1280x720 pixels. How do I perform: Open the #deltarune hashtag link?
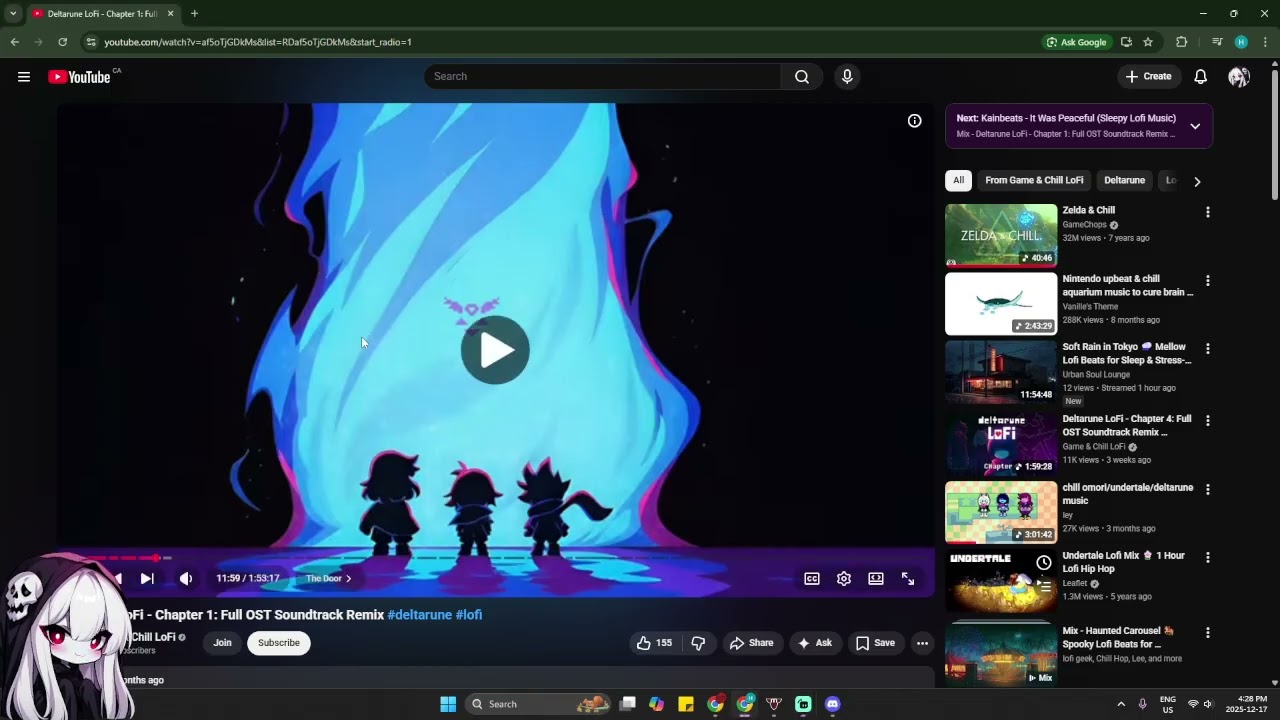coord(420,615)
